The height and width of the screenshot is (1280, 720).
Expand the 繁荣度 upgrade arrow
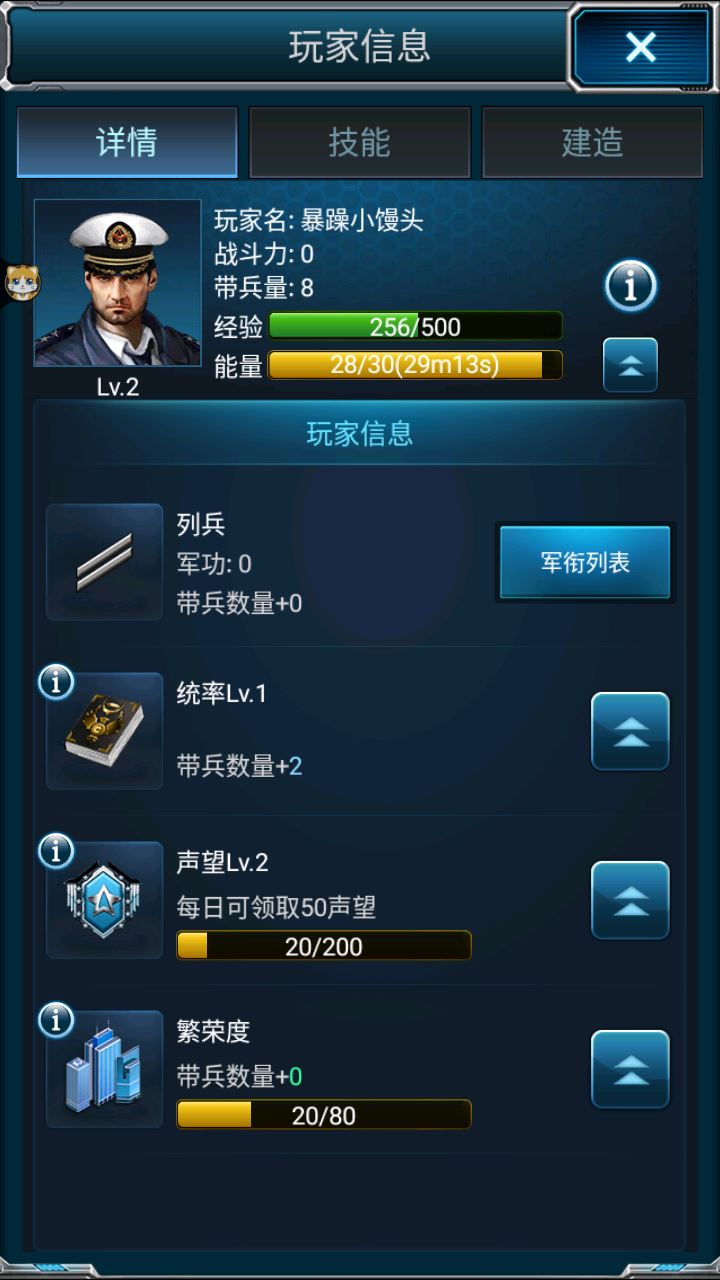[x=630, y=1069]
